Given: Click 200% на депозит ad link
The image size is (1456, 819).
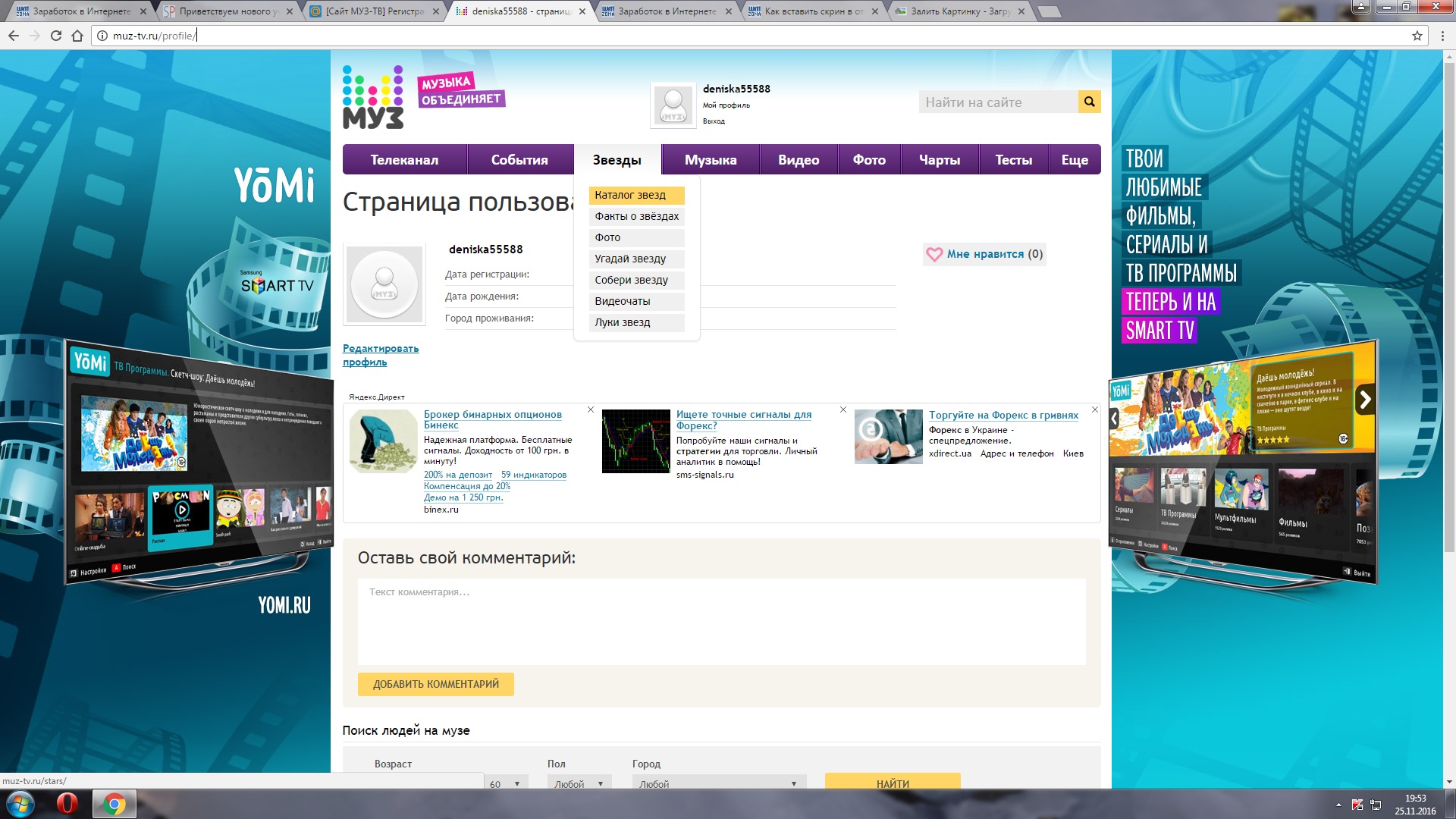Looking at the screenshot, I should pos(458,475).
